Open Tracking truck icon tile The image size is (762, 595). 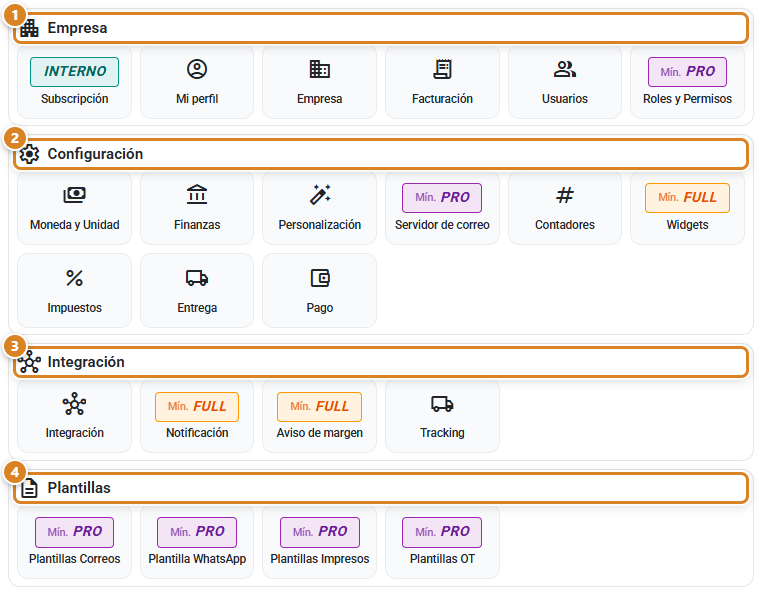point(442,416)
